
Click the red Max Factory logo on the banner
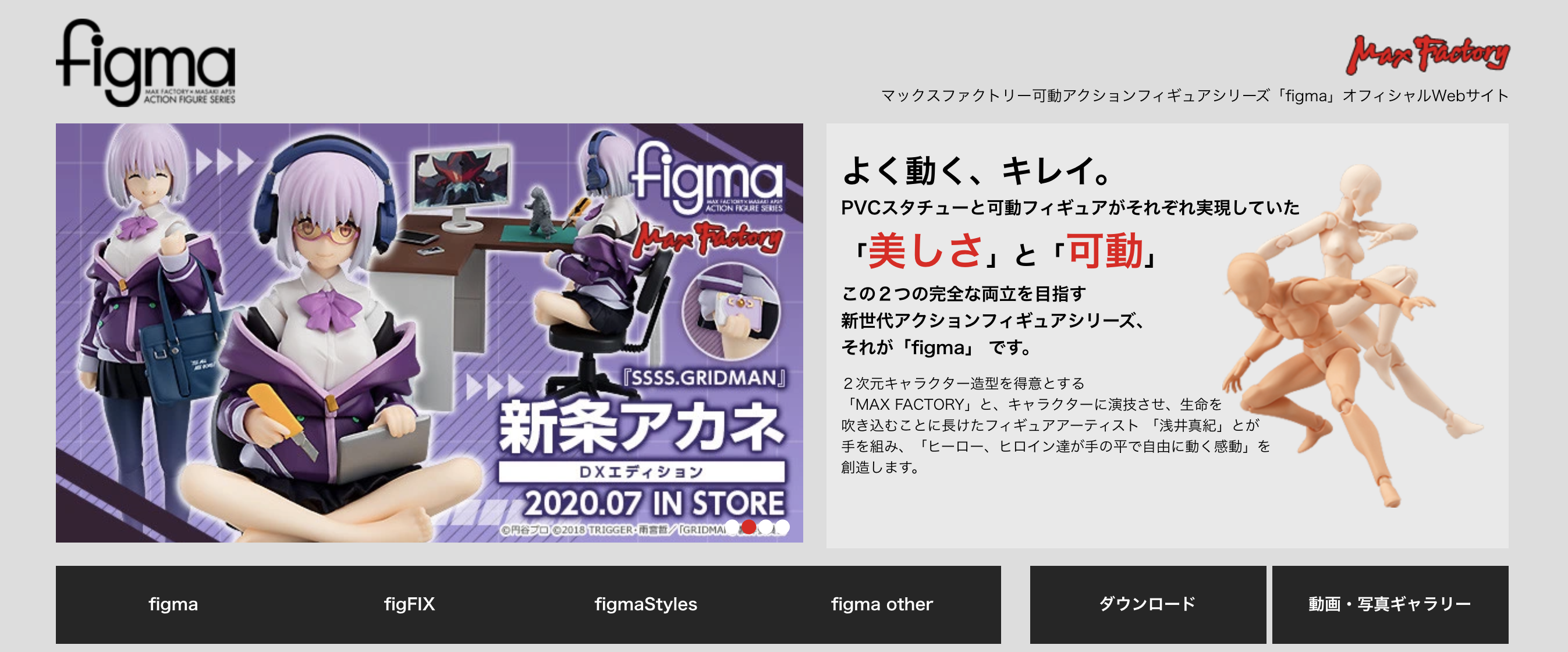tap(707, 238)
